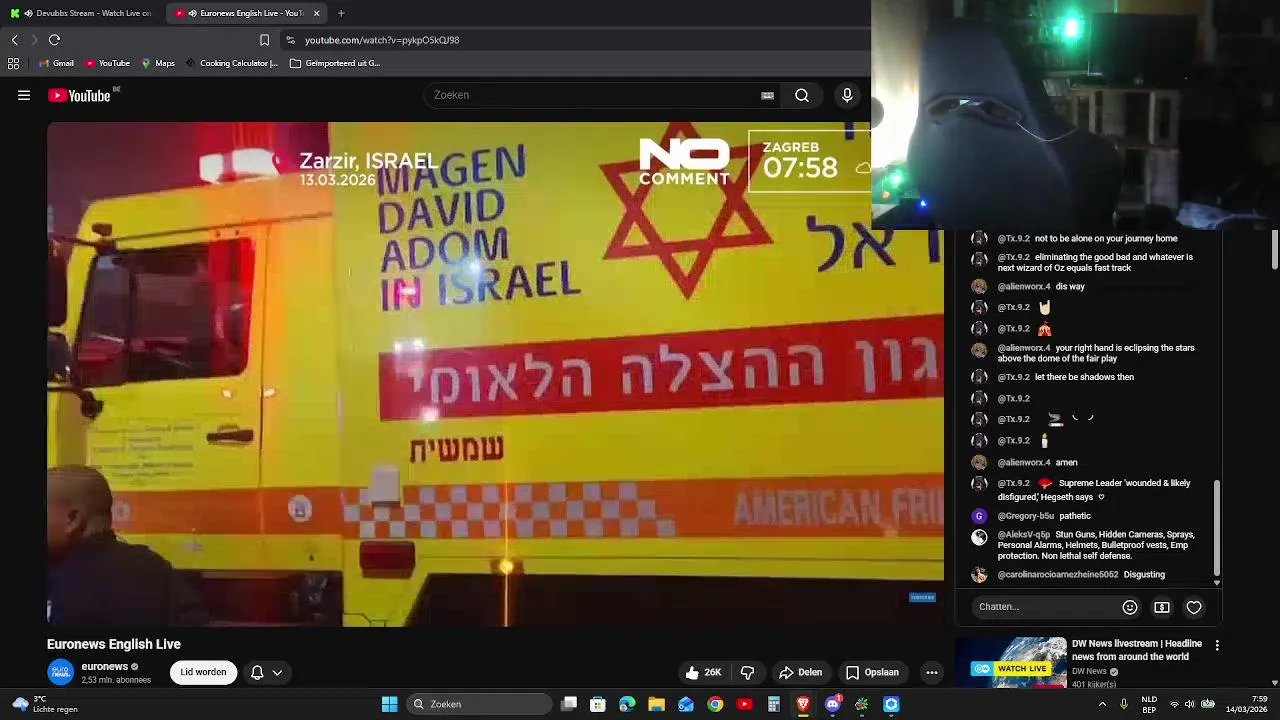Screen dimensions: 1280x720
Task: Open Geïmporteerd uit G... bookmark folder
Action: point(334,63)
